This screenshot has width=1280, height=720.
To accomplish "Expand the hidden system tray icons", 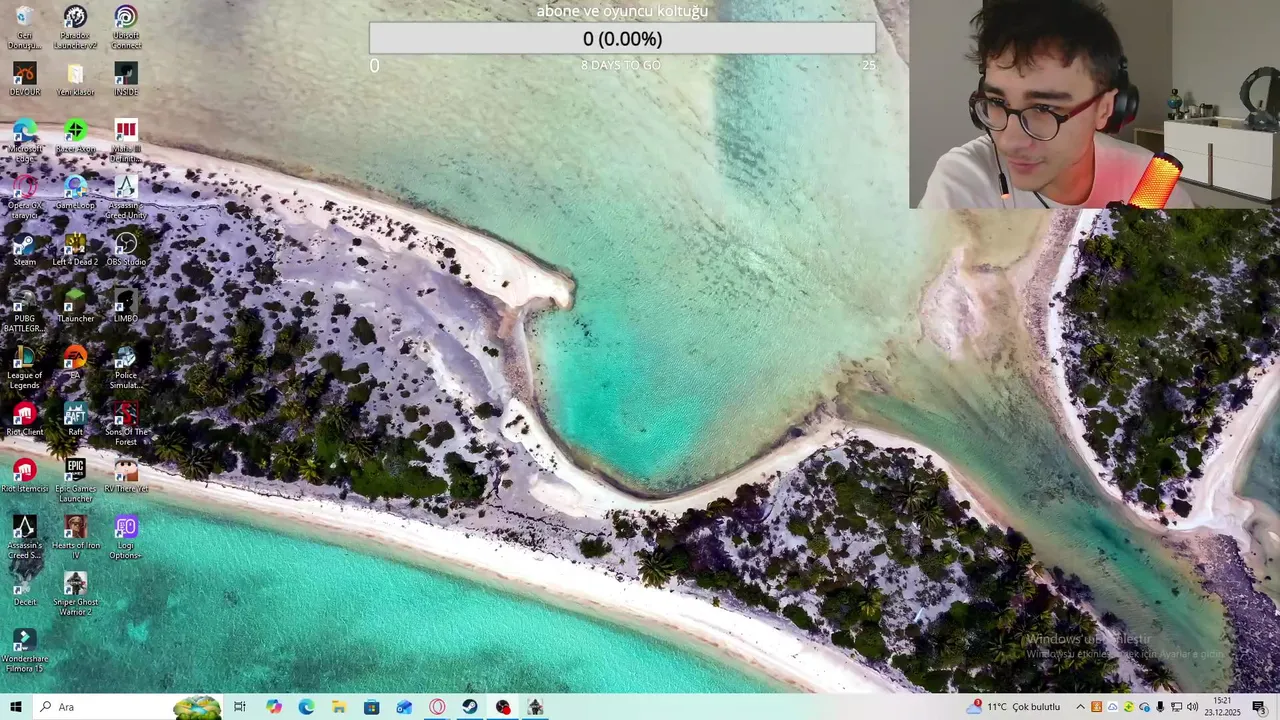I will tap(1080, 707).
